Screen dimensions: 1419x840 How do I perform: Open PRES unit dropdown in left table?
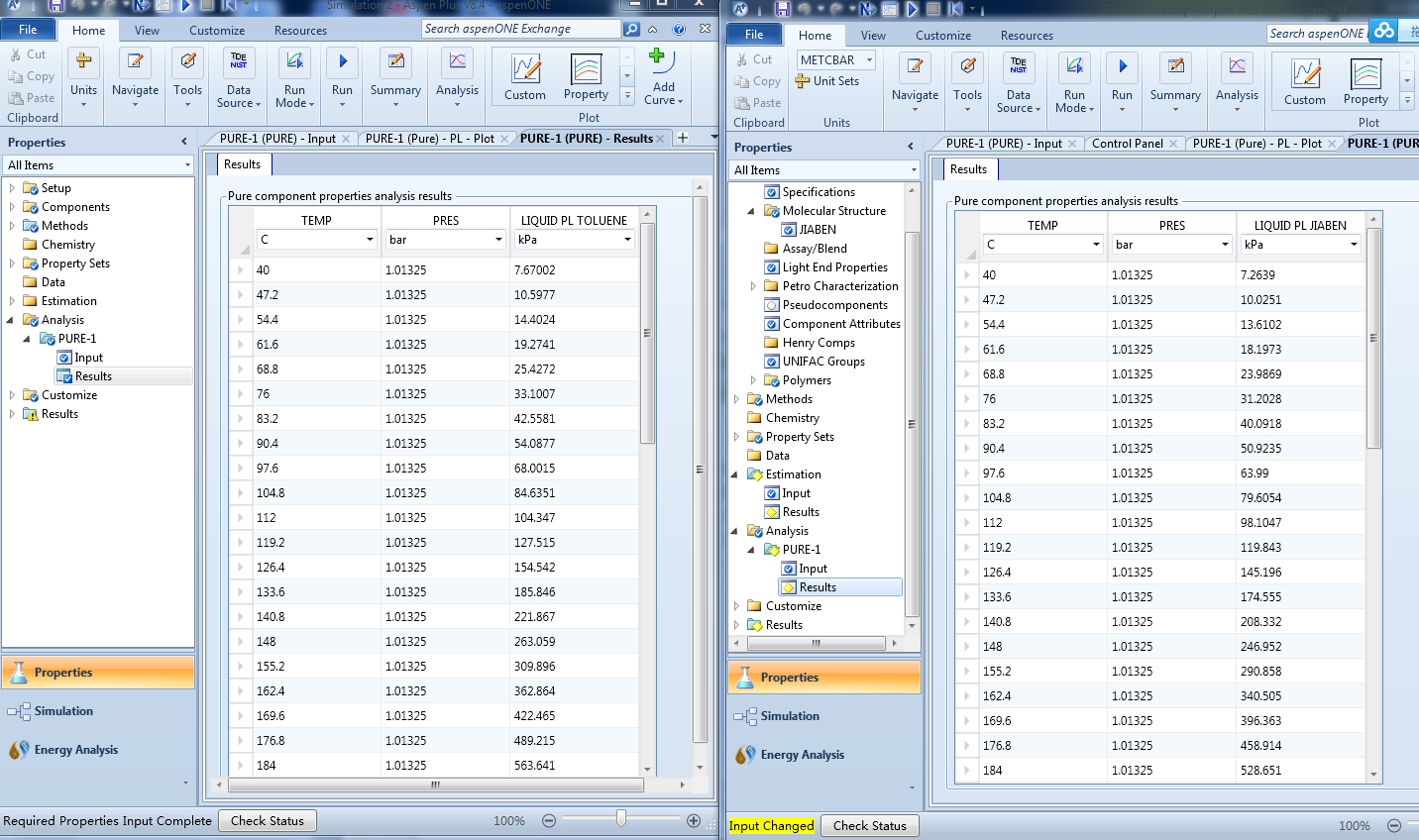(x=498, y=240)
